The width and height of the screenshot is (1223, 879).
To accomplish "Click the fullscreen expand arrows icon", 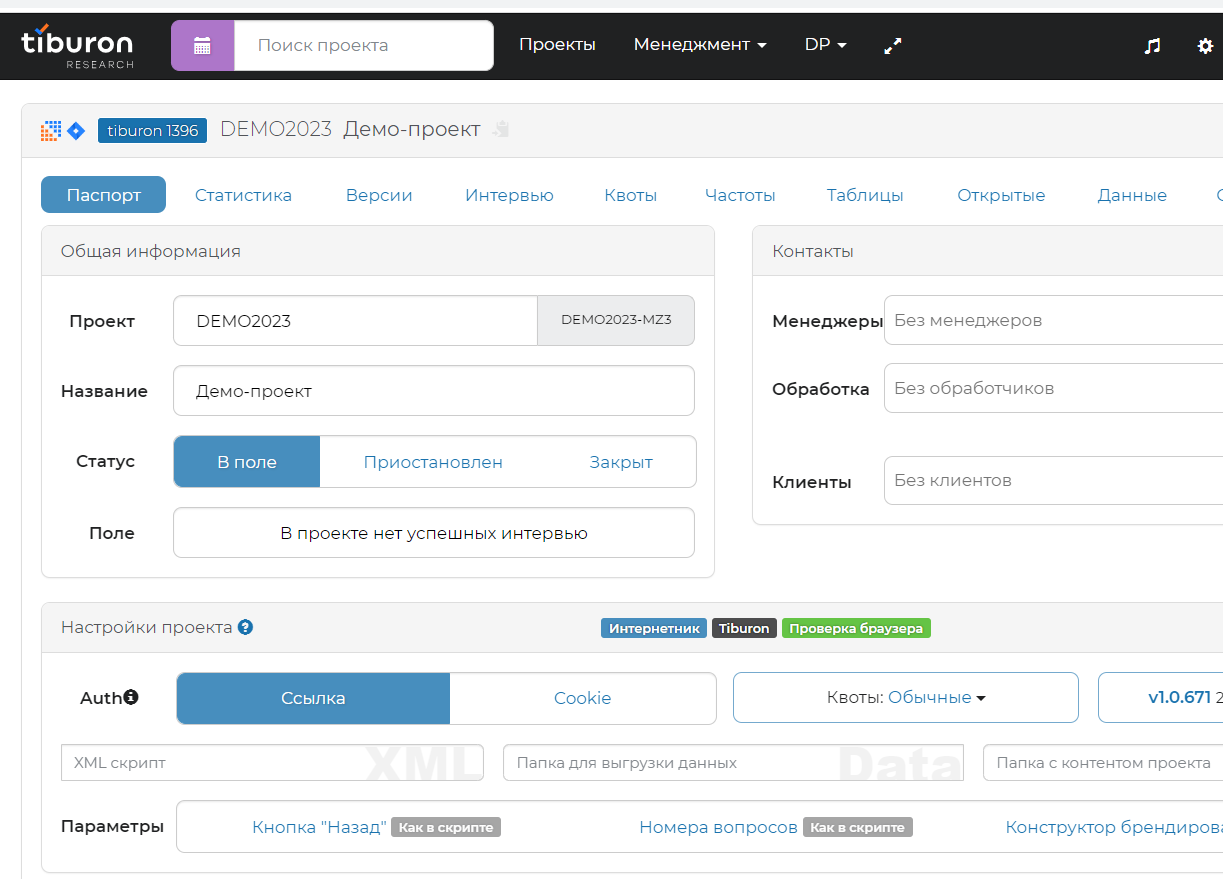I will click(x=891, y=45).
